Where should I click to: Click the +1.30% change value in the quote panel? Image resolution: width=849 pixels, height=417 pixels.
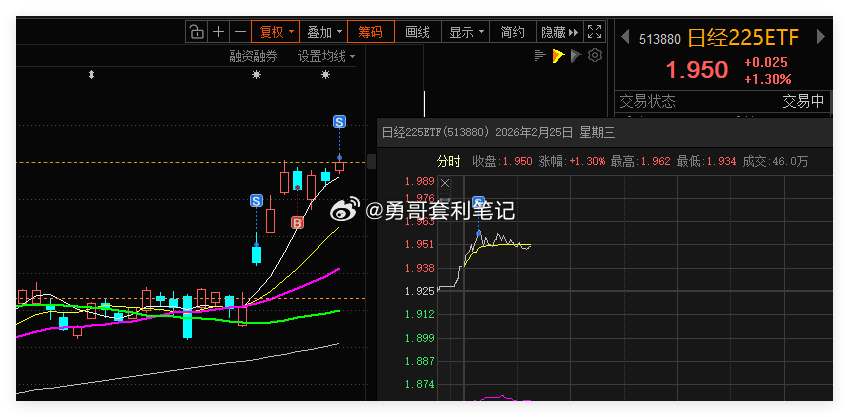pos(768,80)
